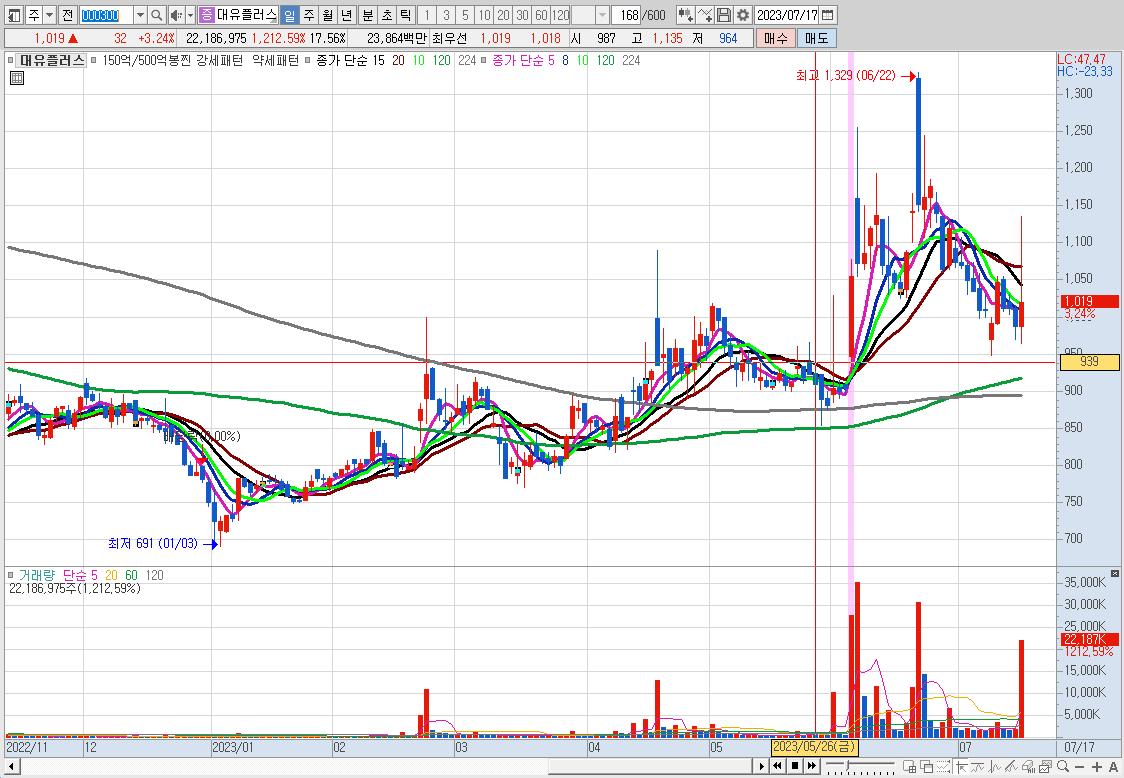Click the zoom magnifier icon at bottom right
1124x778 pixels.
(1062, 767)
